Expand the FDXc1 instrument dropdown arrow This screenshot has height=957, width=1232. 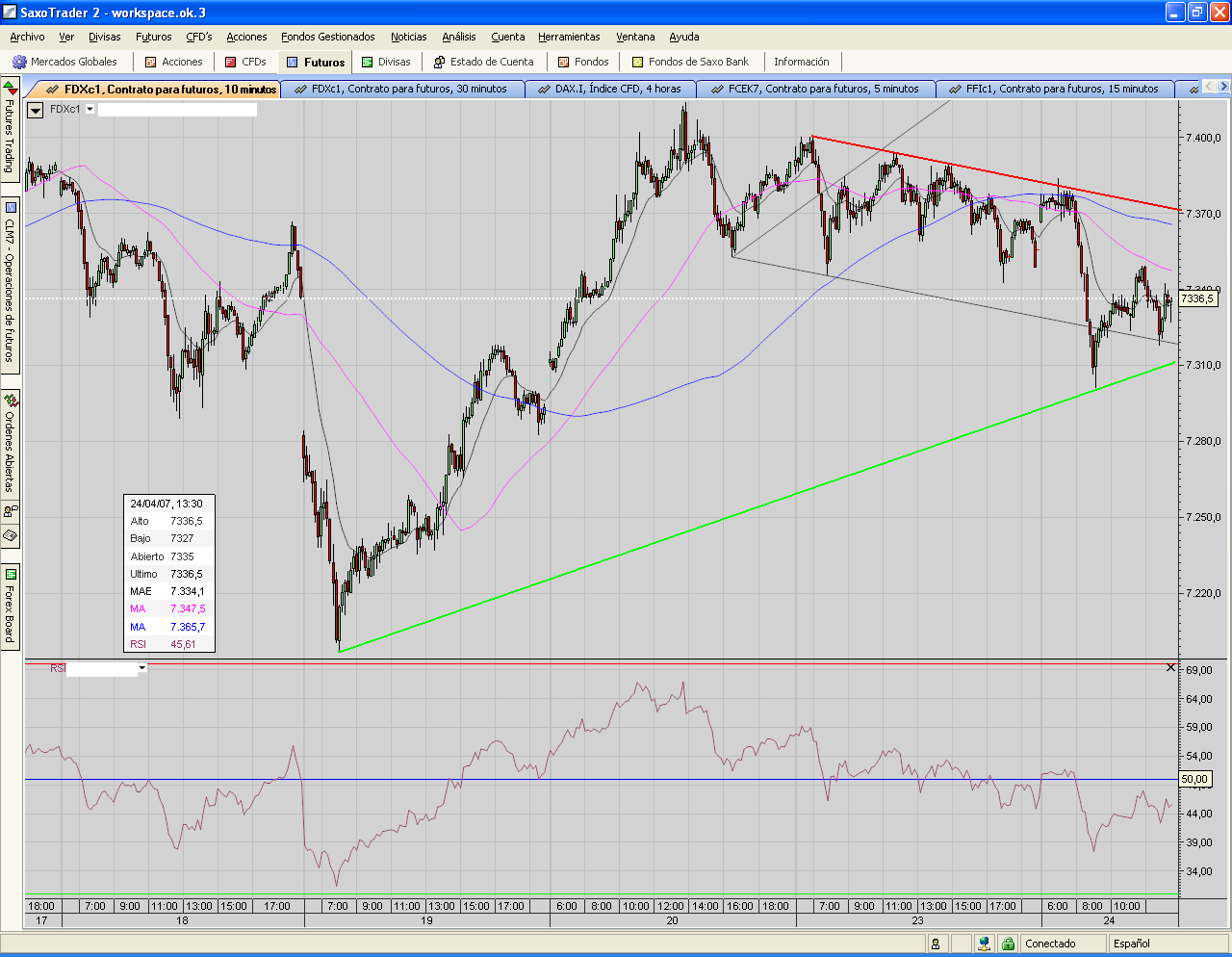(90, 110)
